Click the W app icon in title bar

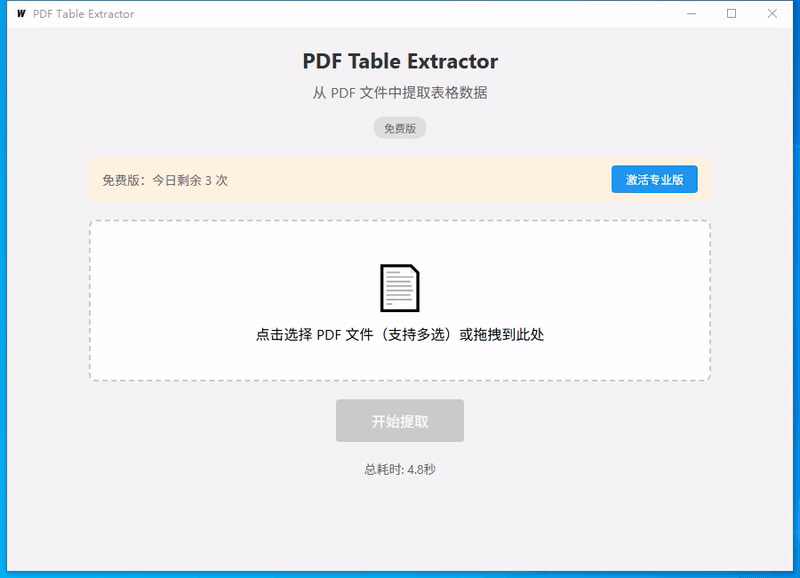pos(21,14)
